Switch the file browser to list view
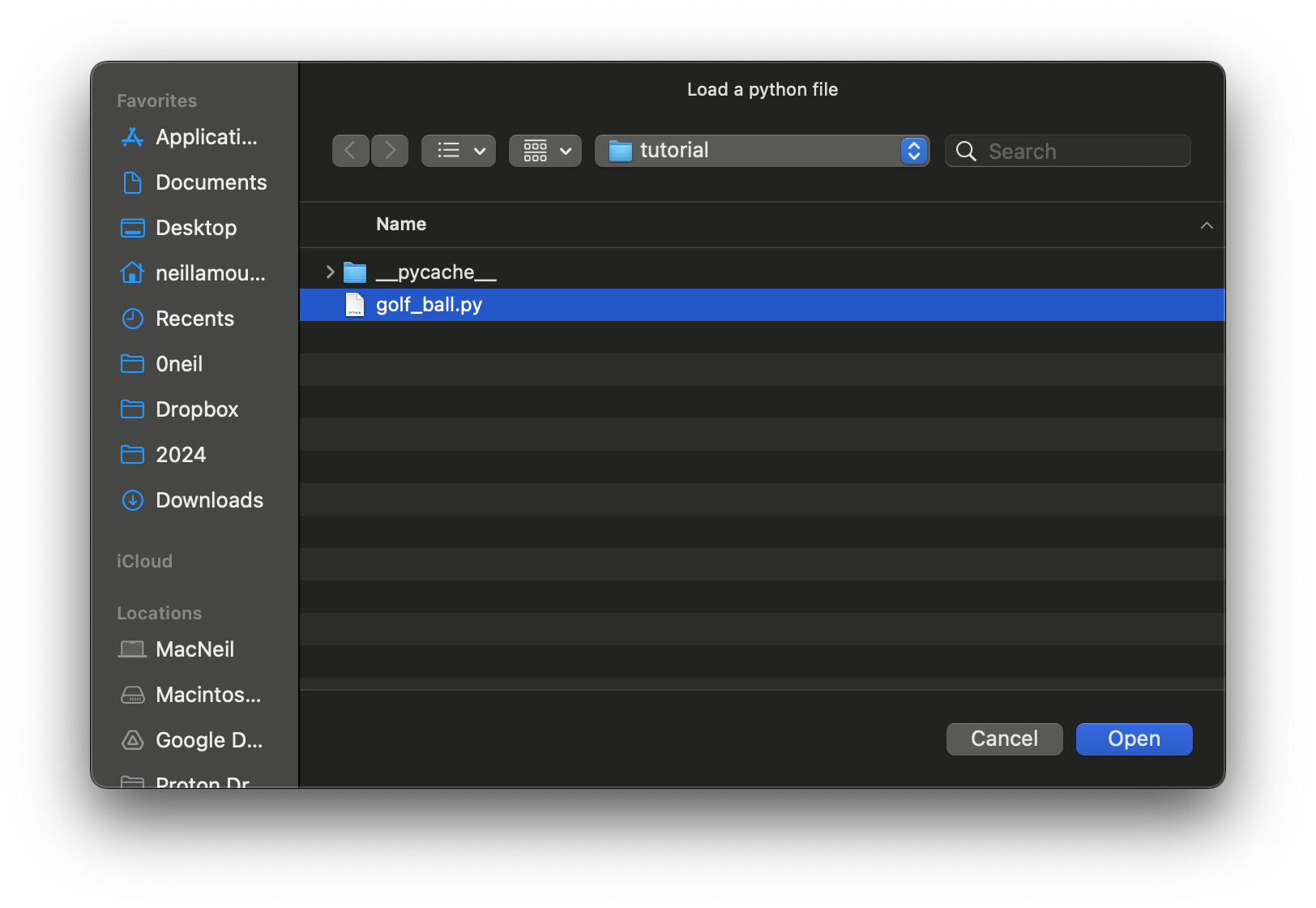Image resolution: width=1316 pixels, height=908 pixels. [x=449, y=150]
